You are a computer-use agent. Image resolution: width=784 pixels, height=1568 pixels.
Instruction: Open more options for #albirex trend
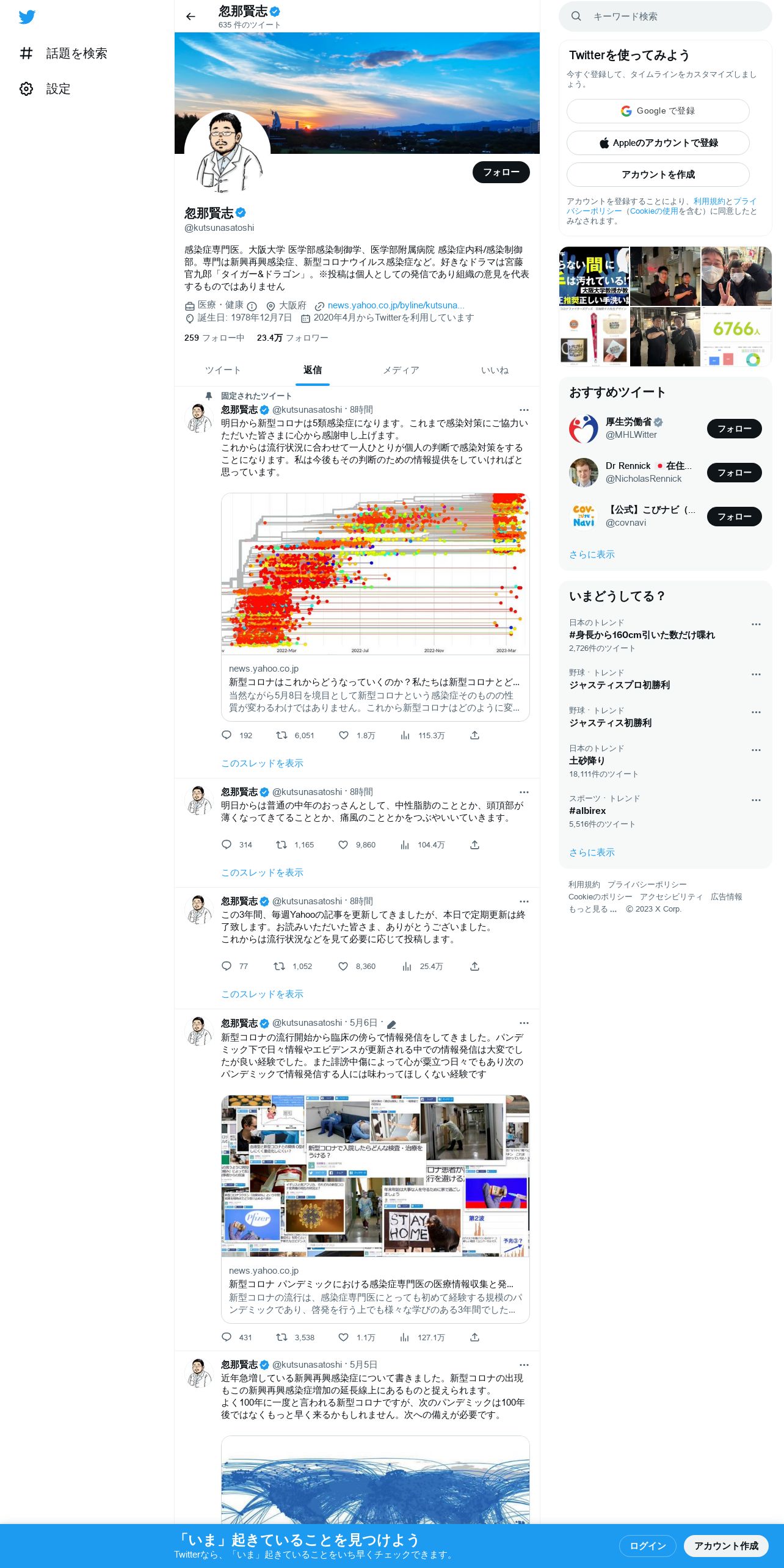point(756,800)
